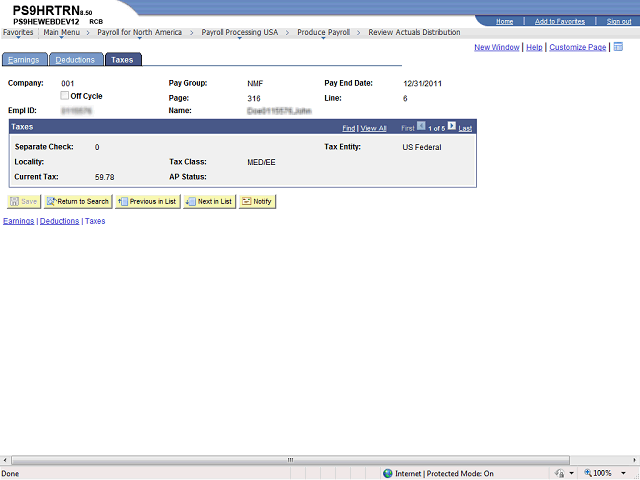
Task: Toggle the Off Cycle checkbox
Action: [64, 96]
